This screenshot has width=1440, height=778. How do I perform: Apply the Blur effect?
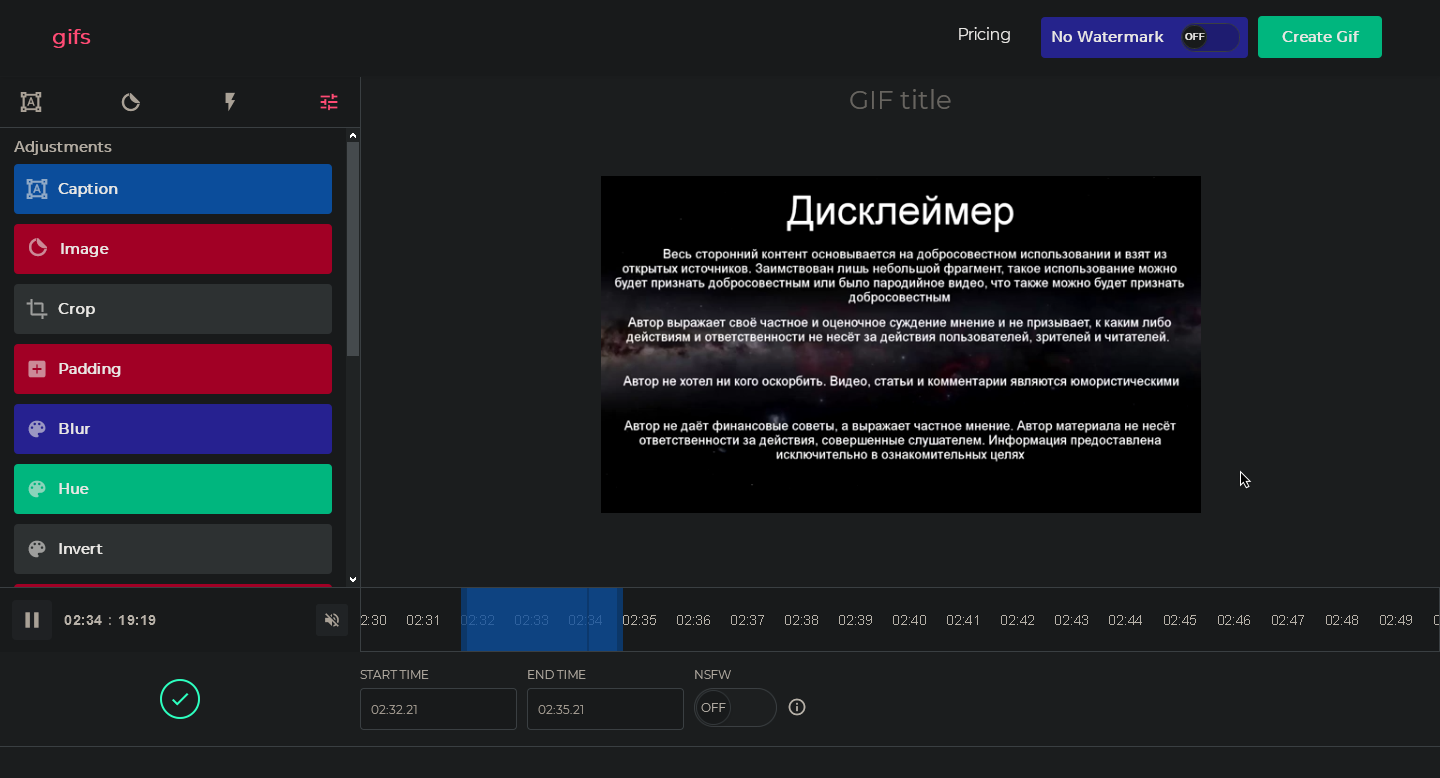coord(173,429)
